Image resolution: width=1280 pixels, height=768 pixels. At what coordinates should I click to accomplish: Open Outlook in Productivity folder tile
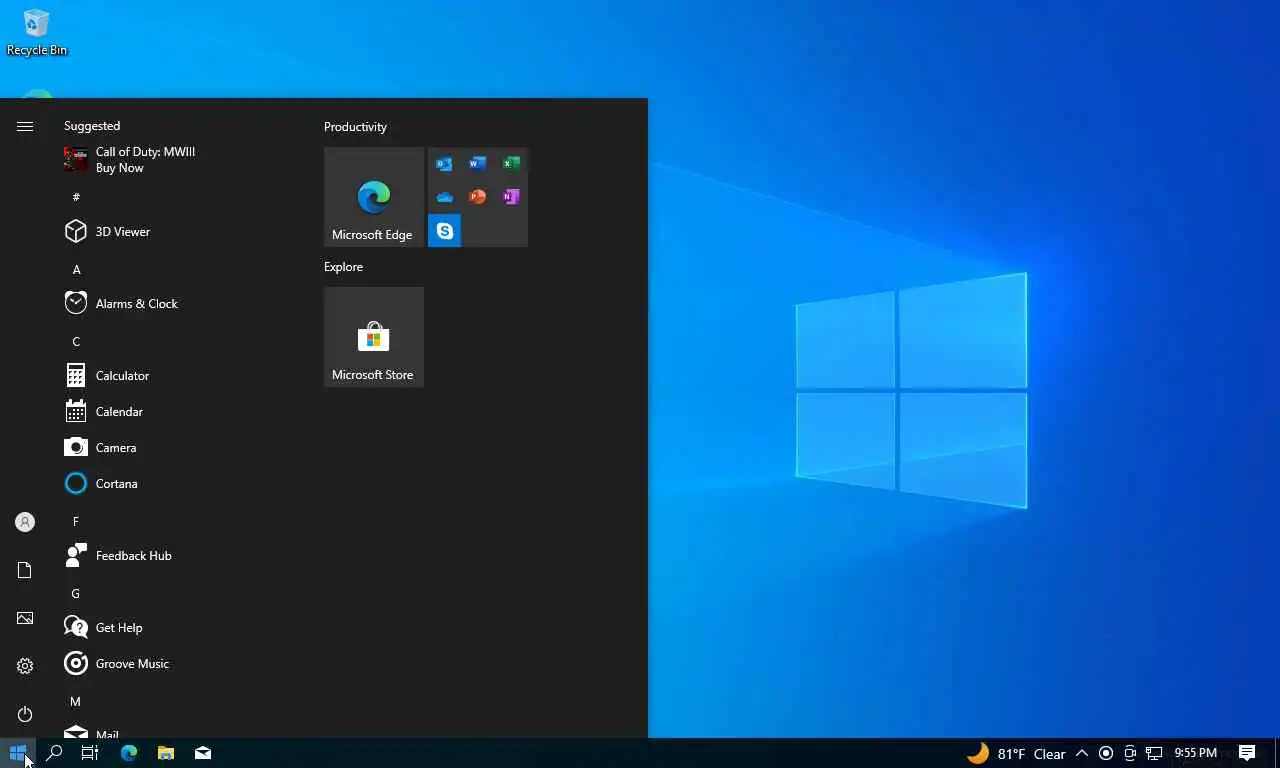point(445,164)
